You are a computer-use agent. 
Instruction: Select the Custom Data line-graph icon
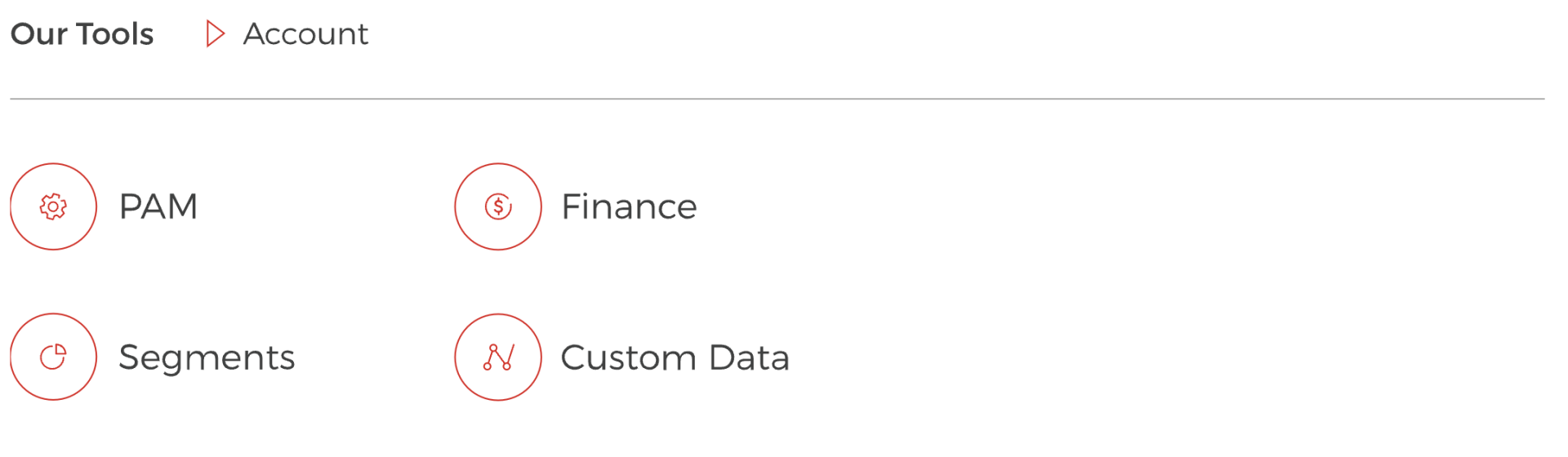click(498, 357)
